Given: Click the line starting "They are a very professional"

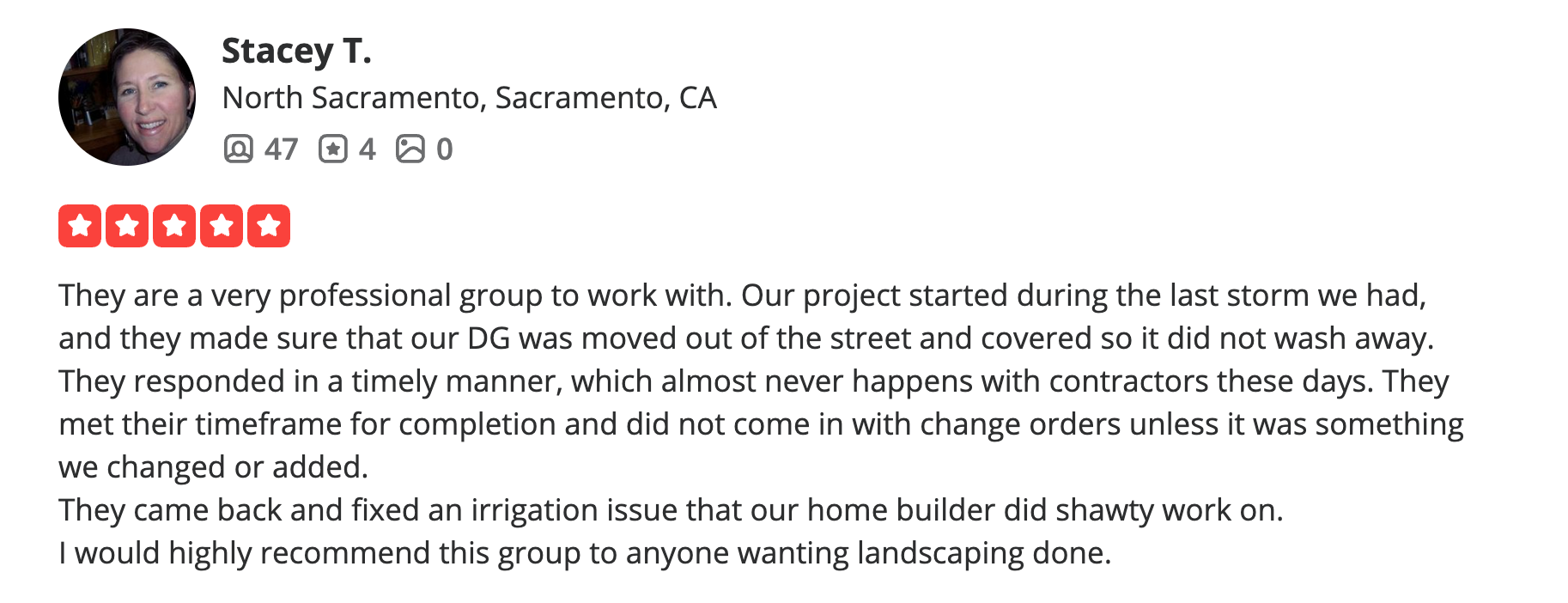Looking at the screenshot, I should 742,295.
